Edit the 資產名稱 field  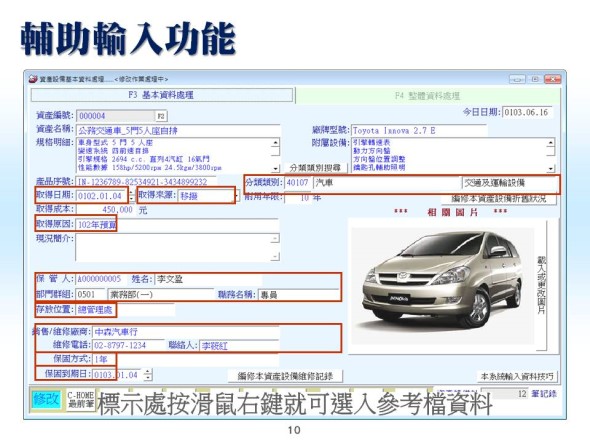click(x=178, y=131)
